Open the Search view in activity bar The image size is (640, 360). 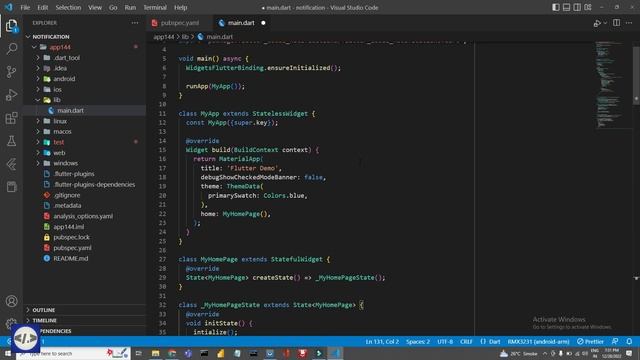pyautogui.click(x=11, y=49)
